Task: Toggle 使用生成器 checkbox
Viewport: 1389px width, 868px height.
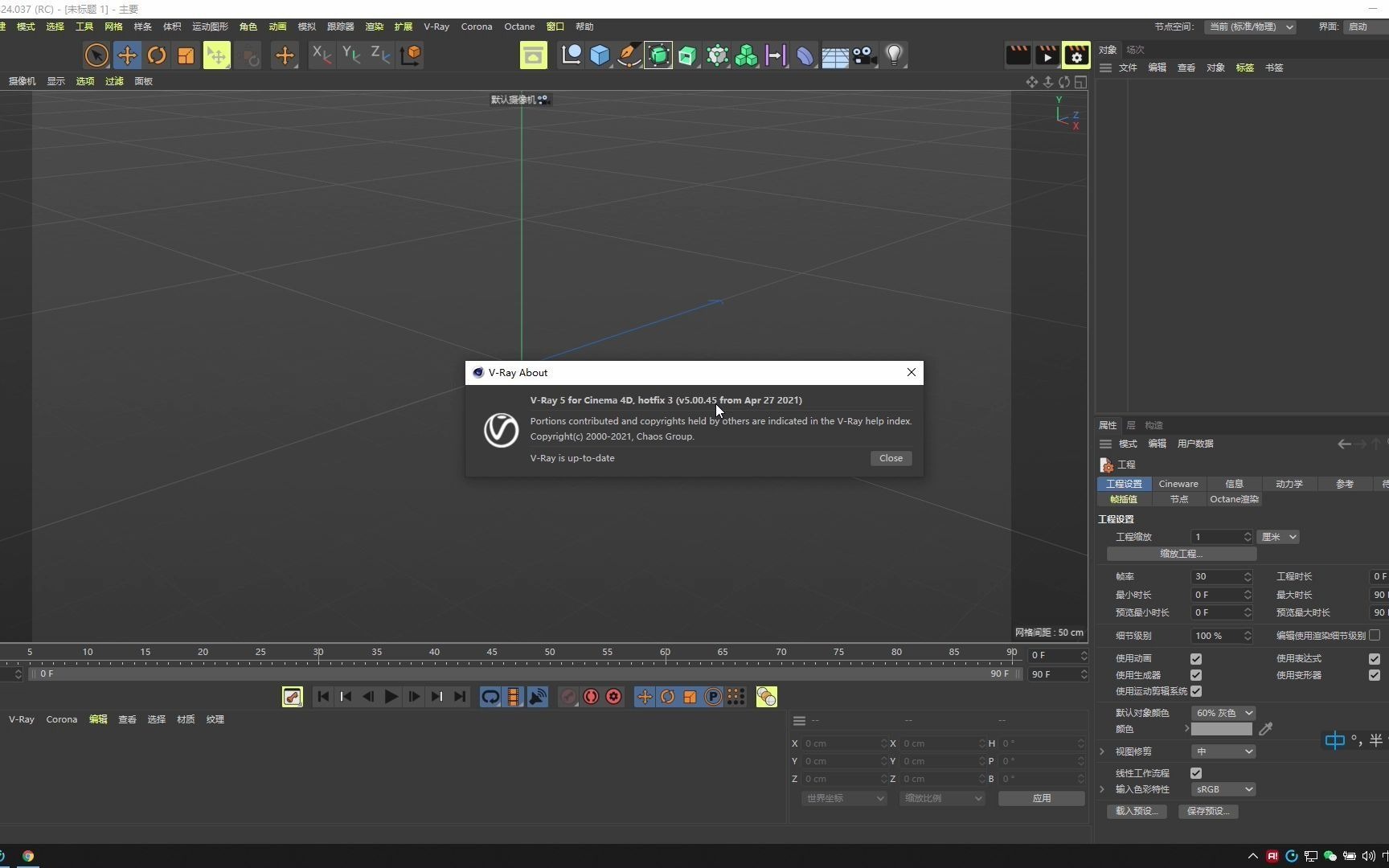Action: (1195, 675)
